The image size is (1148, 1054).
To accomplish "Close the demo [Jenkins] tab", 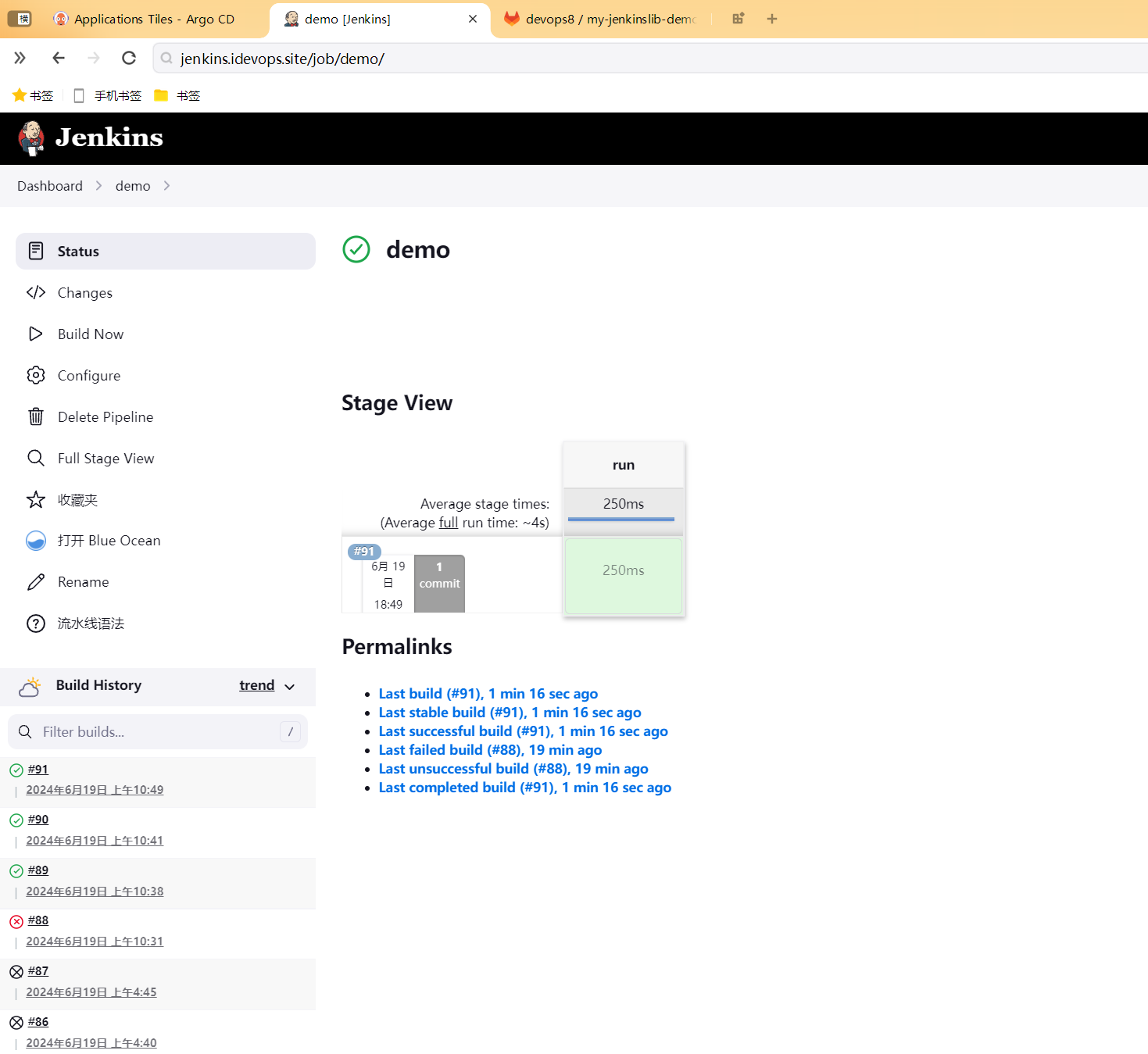I will point(473,19).
